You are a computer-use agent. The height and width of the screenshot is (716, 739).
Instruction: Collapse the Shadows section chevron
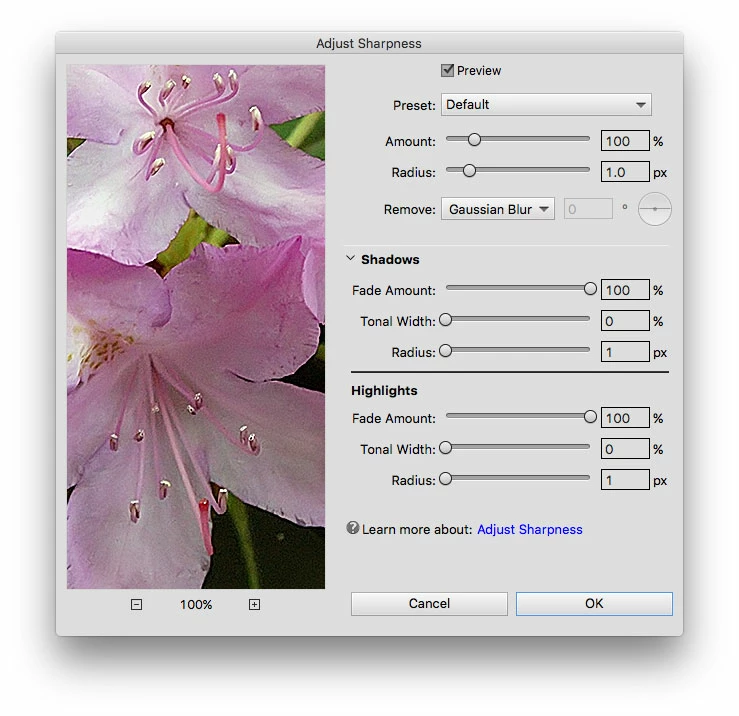350,258
